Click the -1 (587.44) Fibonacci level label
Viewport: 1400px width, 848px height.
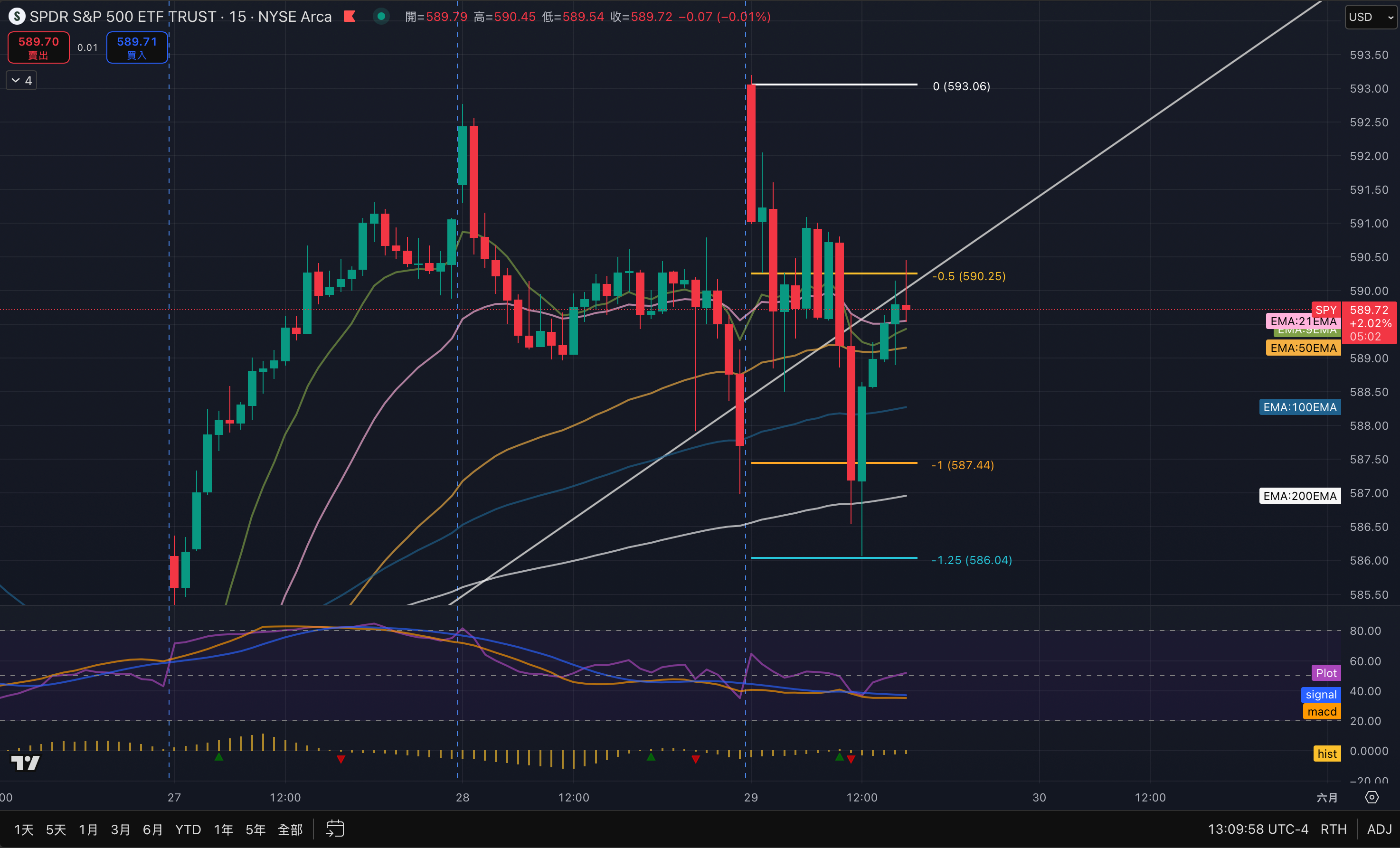tap(963, 465)
